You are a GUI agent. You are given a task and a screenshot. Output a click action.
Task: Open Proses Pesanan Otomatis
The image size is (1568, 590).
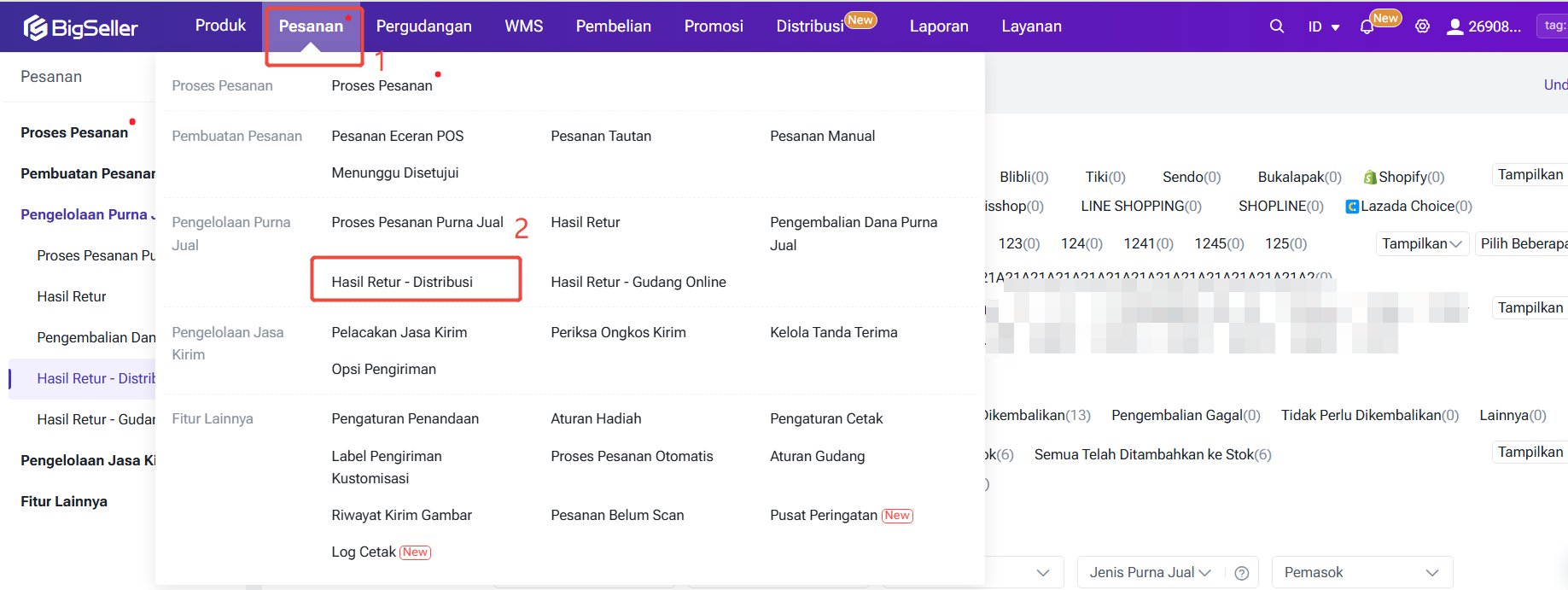click(632, 456)
